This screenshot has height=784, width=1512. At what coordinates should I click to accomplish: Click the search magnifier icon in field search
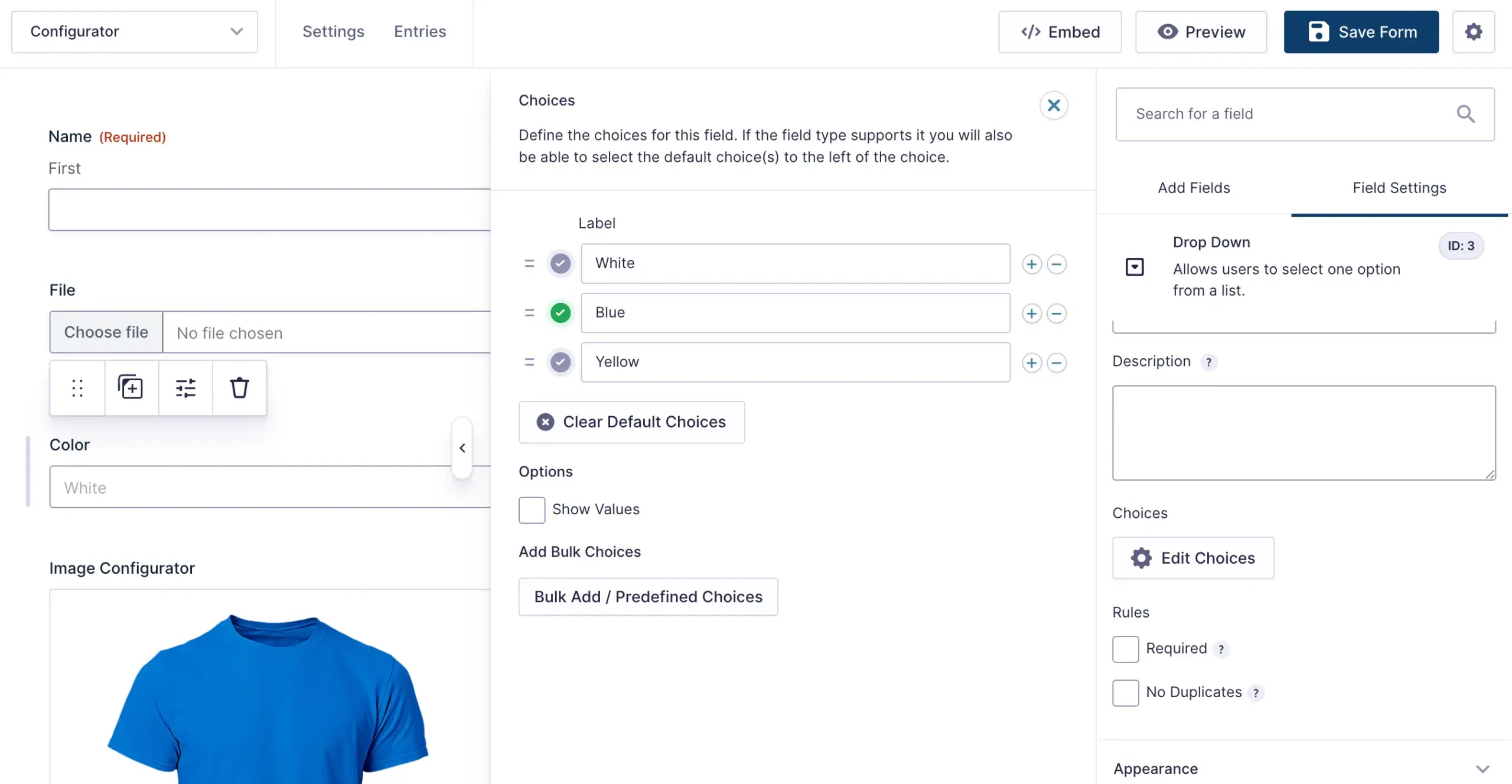pos(1465,114)
